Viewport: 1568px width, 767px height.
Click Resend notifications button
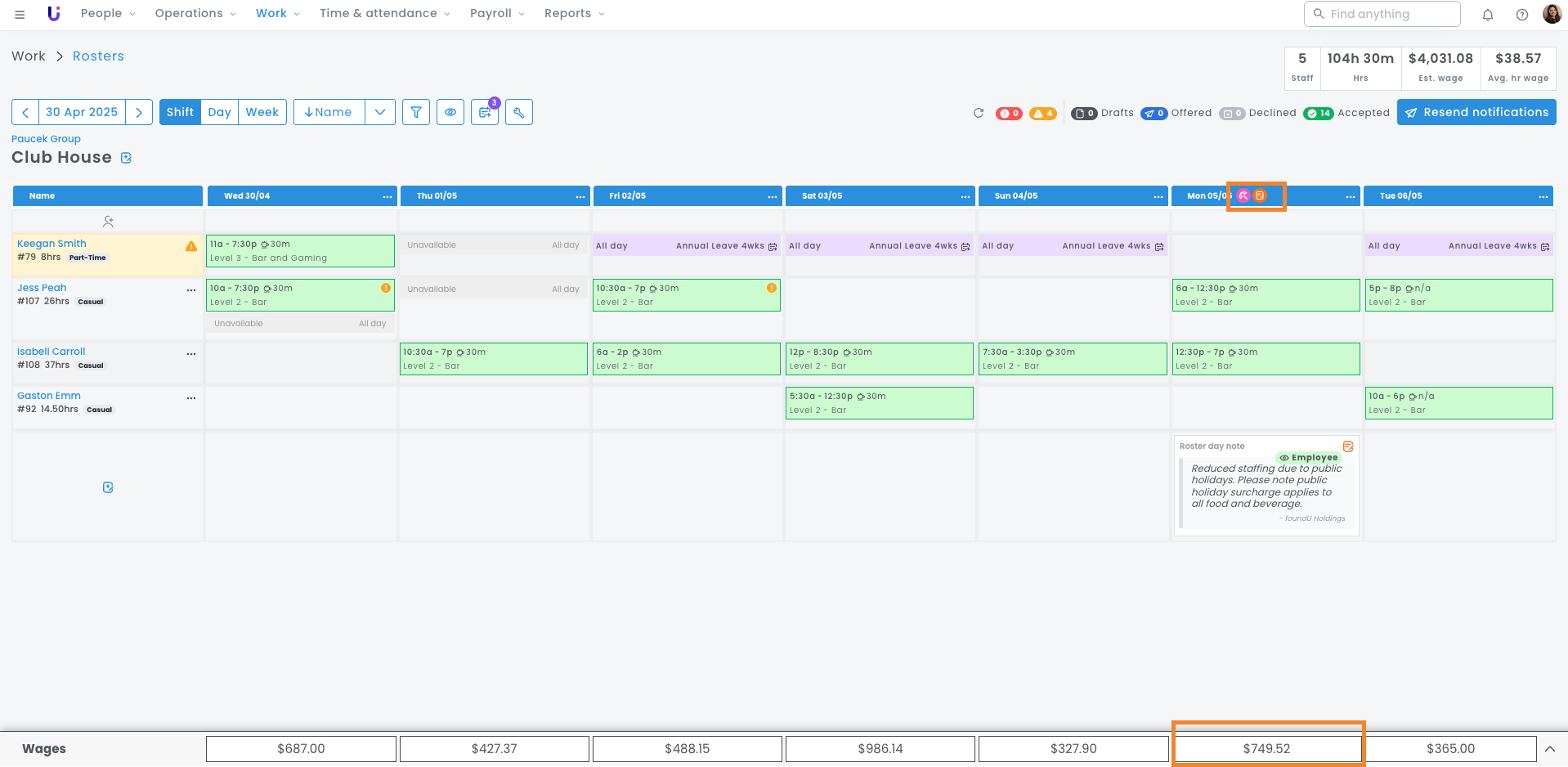1476,112
